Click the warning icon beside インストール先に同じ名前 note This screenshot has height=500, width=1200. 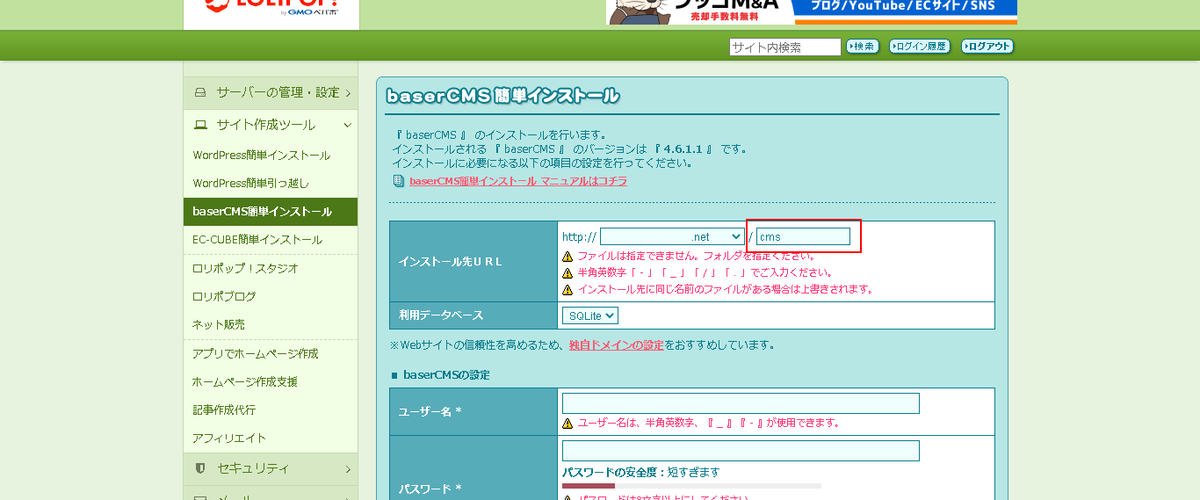point(568,290)
